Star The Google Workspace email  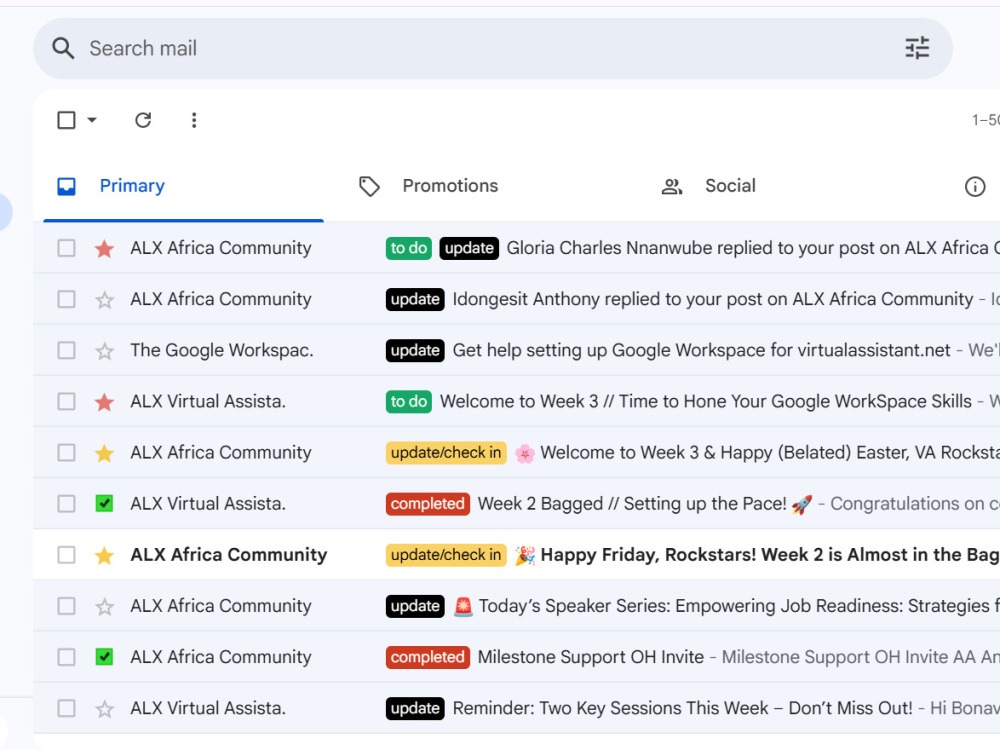104,350
